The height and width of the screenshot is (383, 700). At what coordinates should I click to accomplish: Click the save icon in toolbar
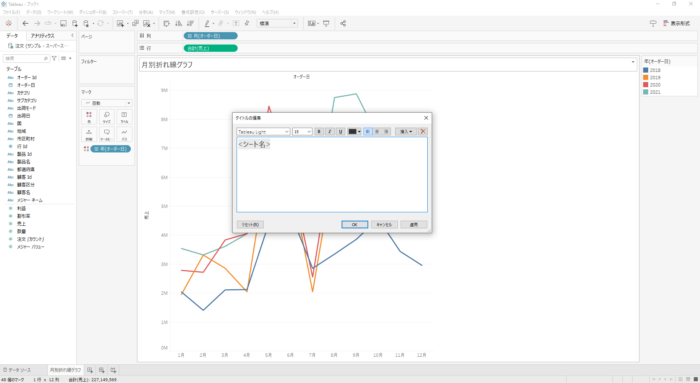(63, 24)
